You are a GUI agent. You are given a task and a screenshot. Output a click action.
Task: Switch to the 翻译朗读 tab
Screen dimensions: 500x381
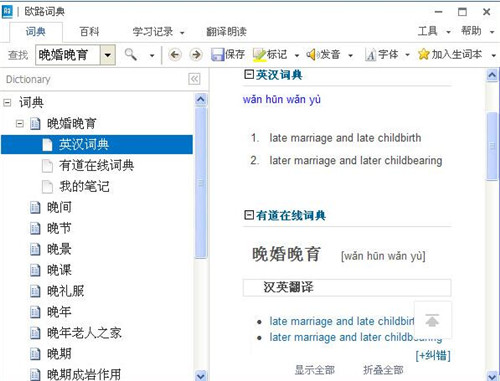[x=226, y=32]
